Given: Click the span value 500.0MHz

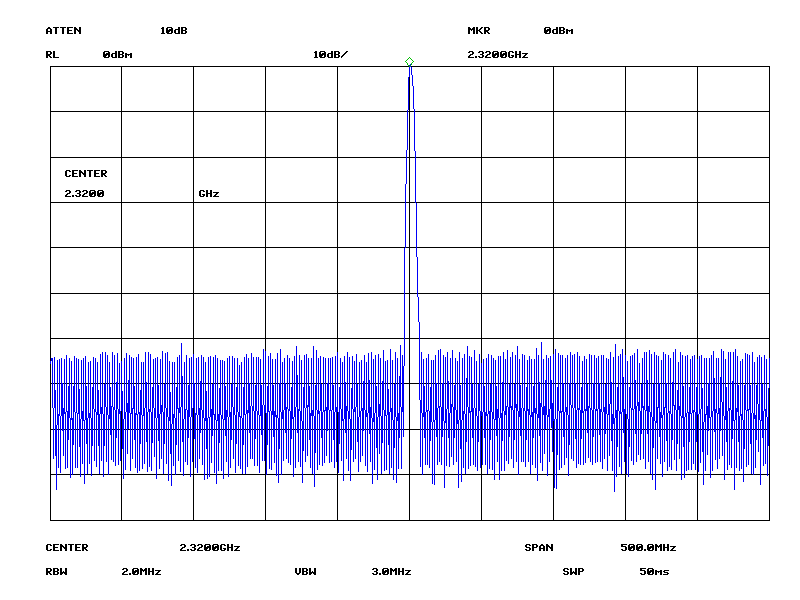Looking at the screenshot, I should [648, 547].
